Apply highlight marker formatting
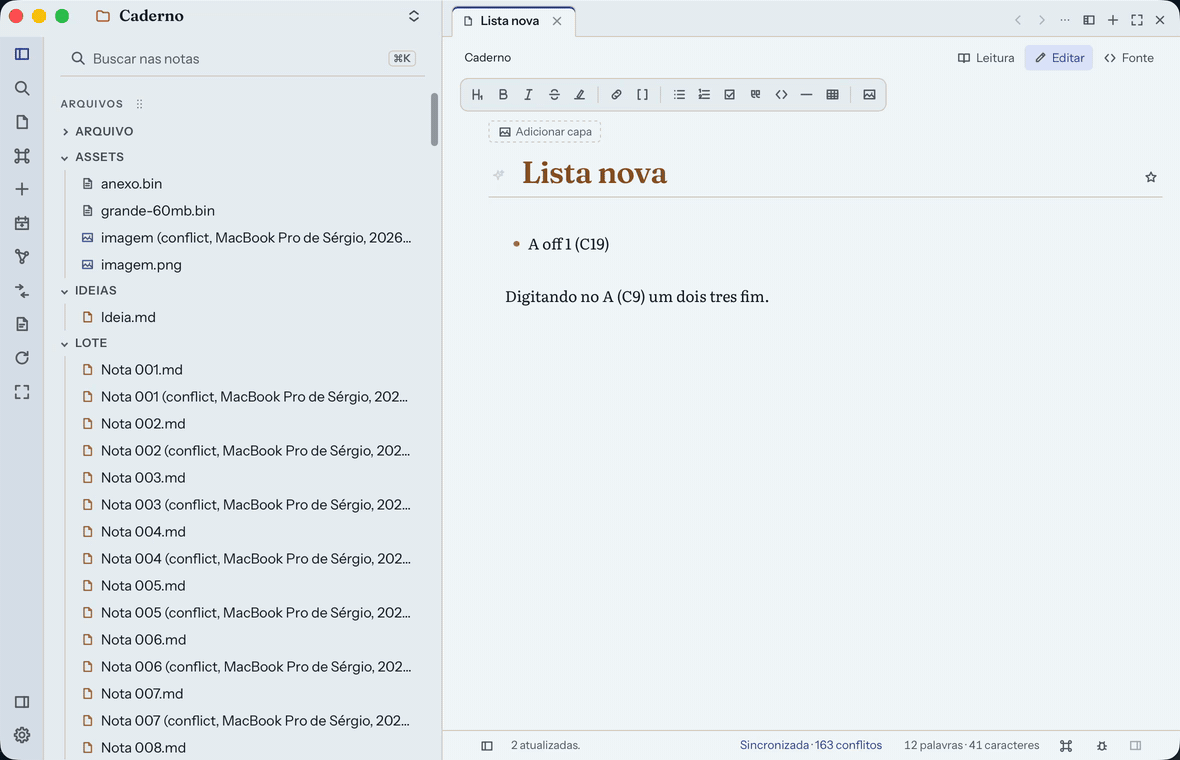1180x760 pixels. (579, 95)
